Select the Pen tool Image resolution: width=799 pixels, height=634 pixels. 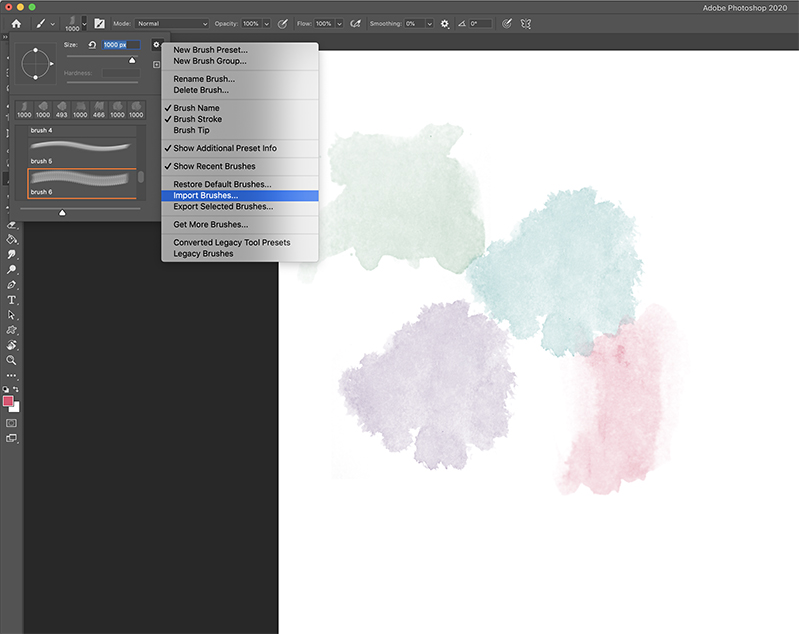point(12,285)
